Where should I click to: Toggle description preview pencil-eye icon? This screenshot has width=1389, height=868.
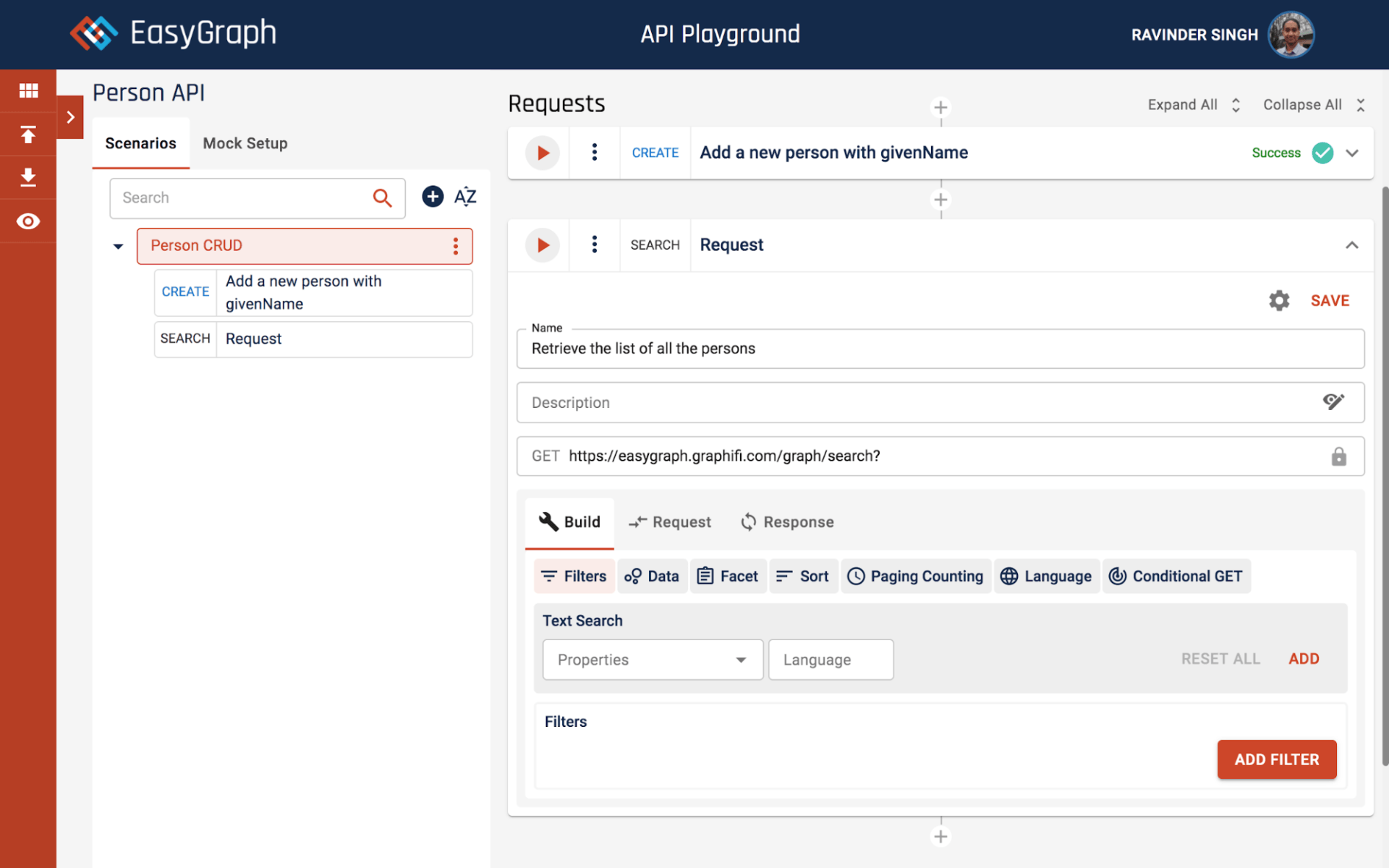pyautogui.click(x=1333, y=402)
